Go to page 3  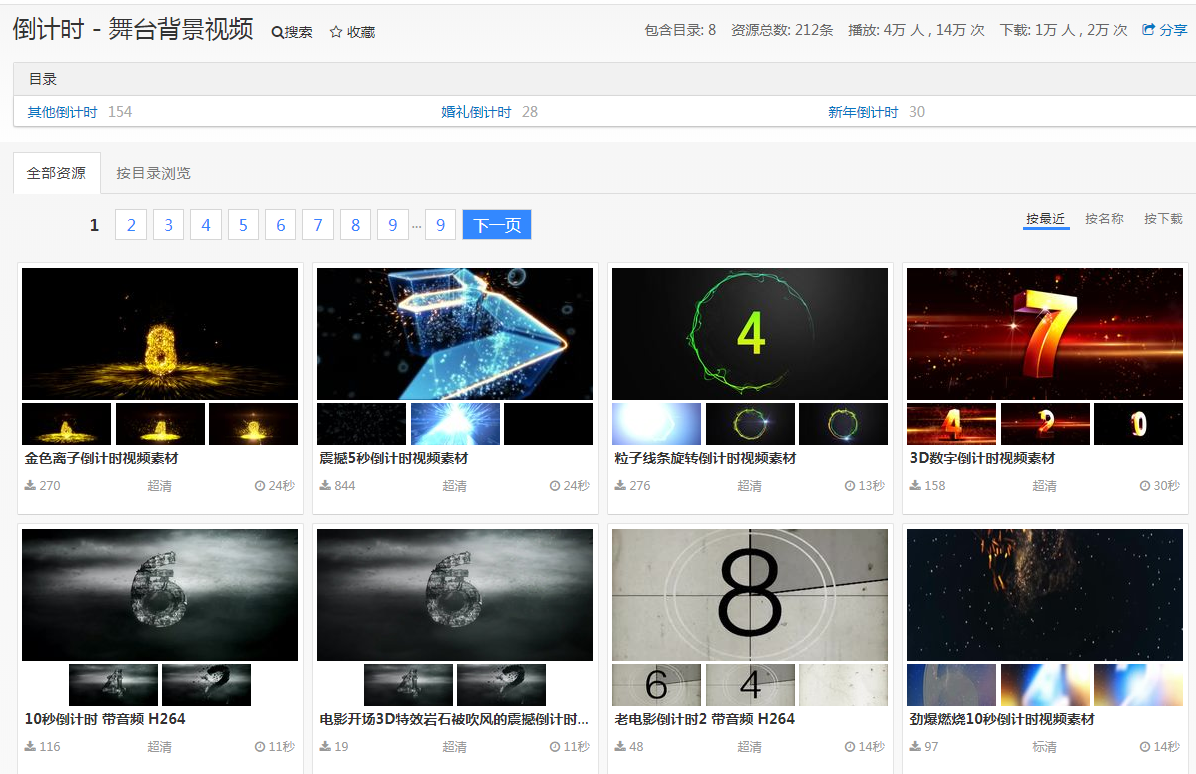coord(169,225)
